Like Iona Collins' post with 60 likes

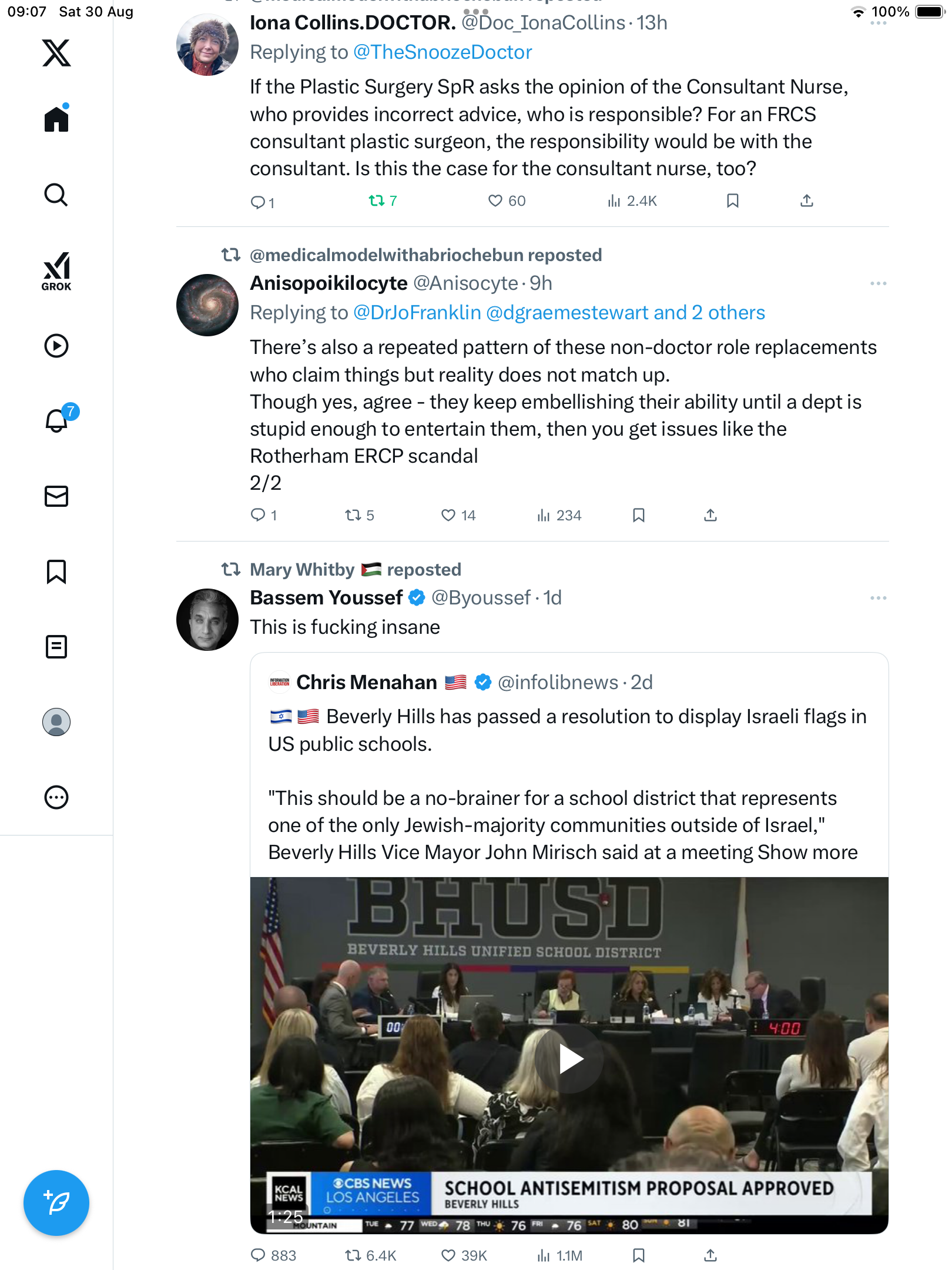point(495,201)
